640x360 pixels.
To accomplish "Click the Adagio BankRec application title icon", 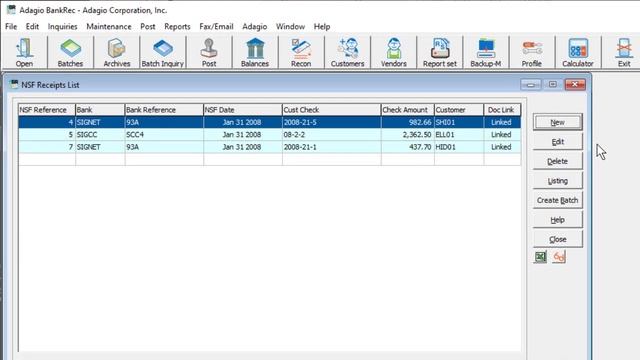I will [x=11, y=10].
